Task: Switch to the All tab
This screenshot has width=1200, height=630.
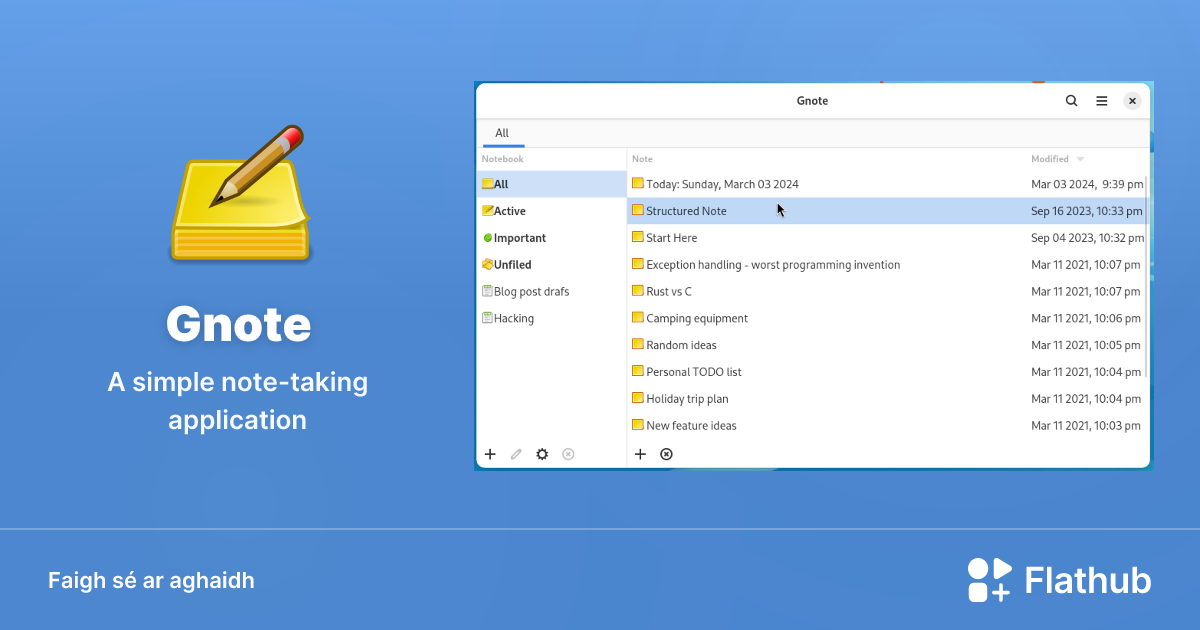Action: click(x=502, y=133)
